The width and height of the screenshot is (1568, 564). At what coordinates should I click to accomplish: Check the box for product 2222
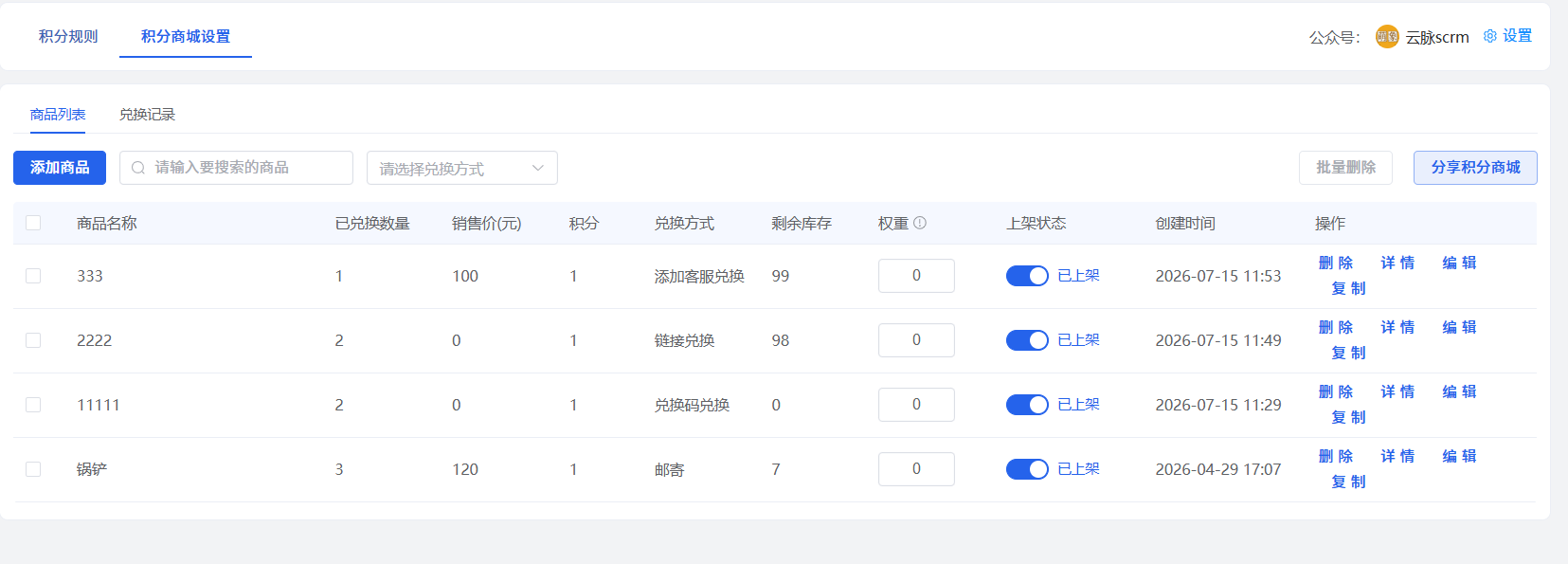(33, 340)
